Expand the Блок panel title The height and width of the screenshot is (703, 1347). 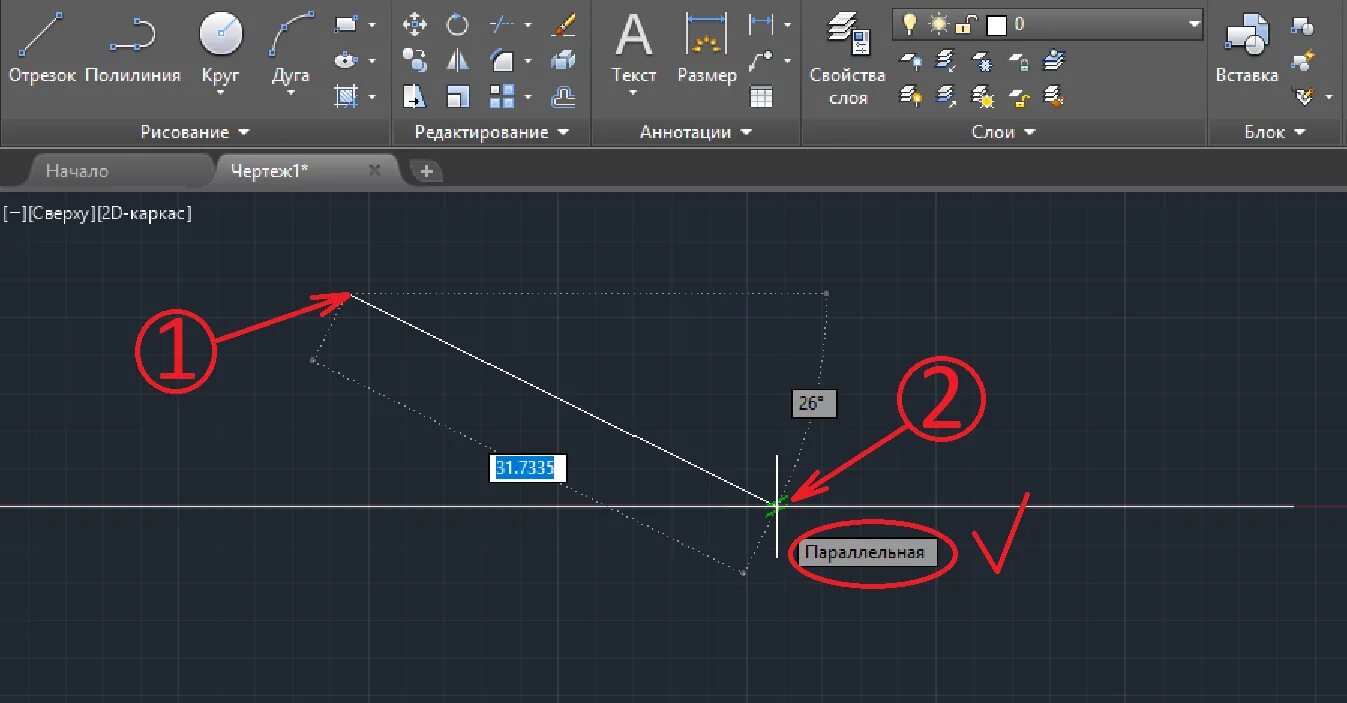(1275, 132)
